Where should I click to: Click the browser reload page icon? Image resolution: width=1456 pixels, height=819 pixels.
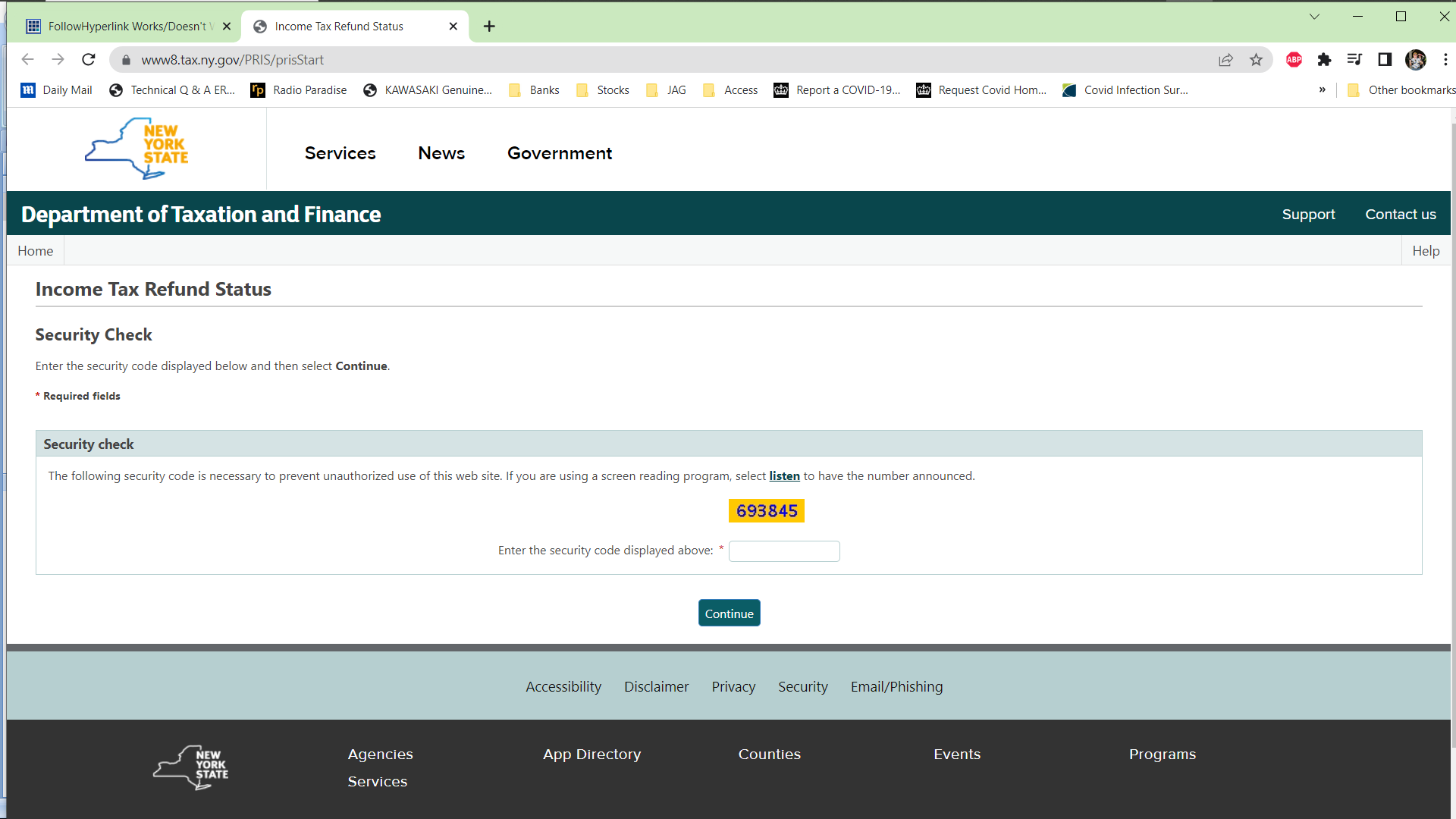89,60
